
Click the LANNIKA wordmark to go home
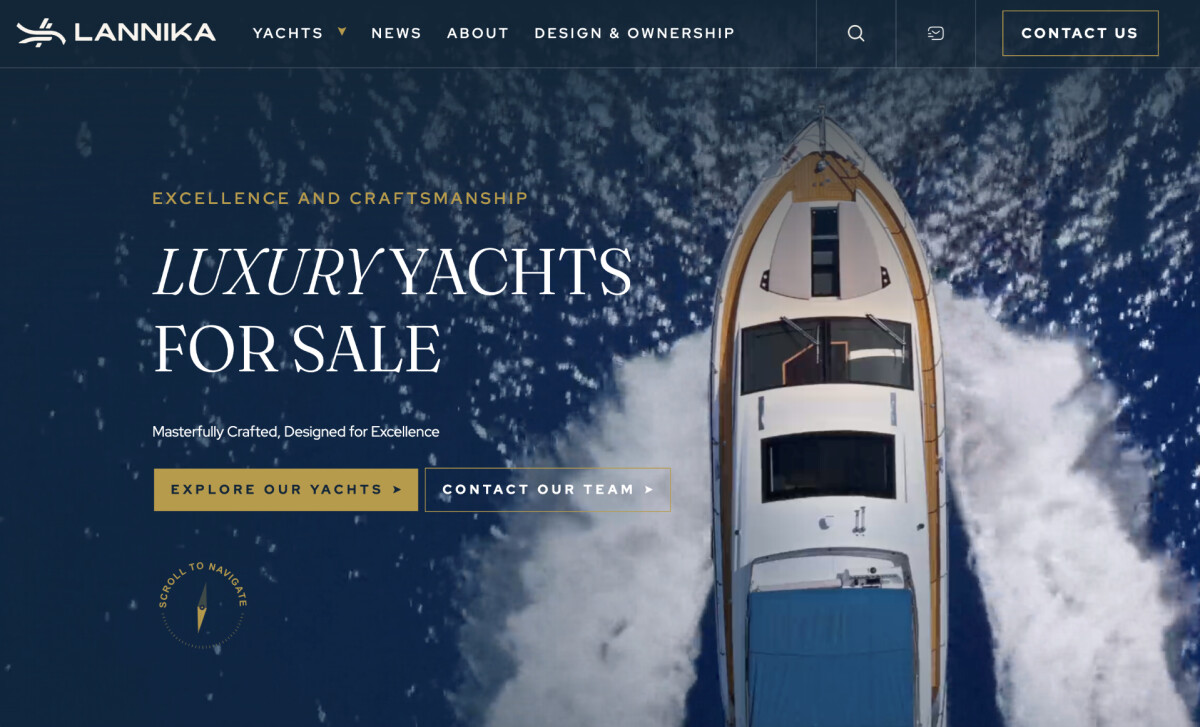pyautogui.click(x=145, y=33)
